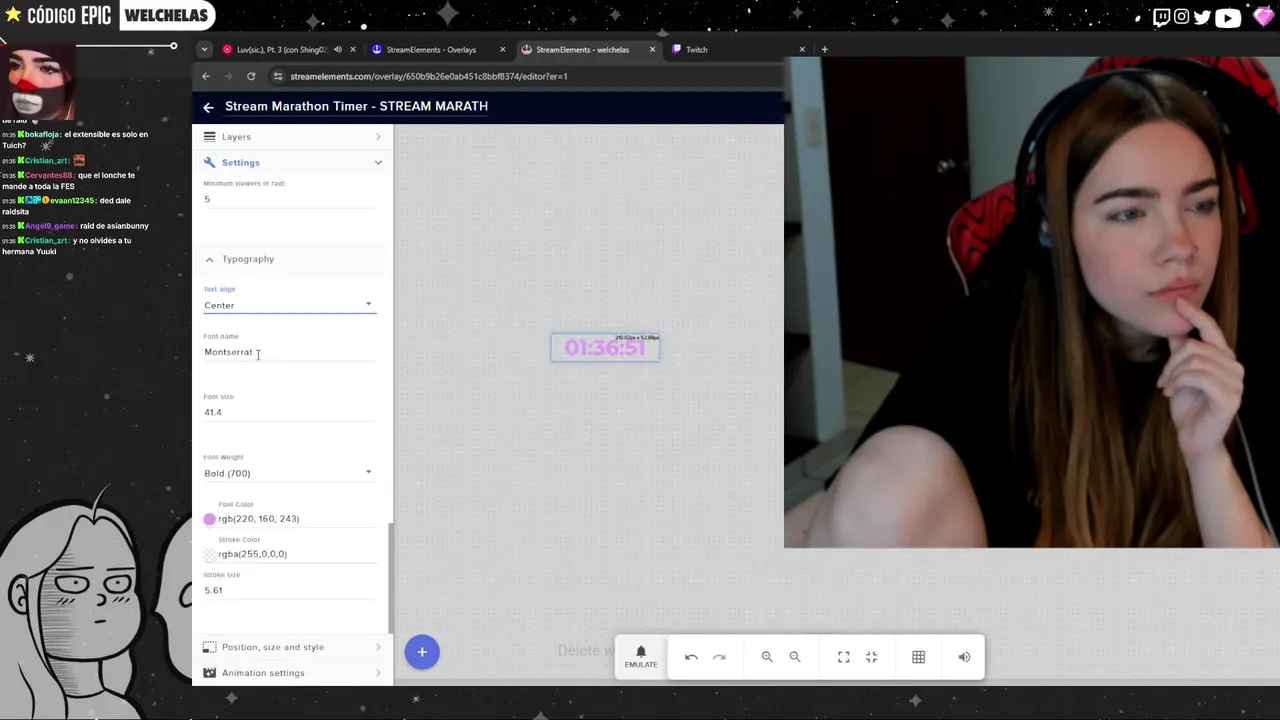Add a new widget with the plus button
The width and height of the screenshot is (1280, 720).
click(422, 652)
